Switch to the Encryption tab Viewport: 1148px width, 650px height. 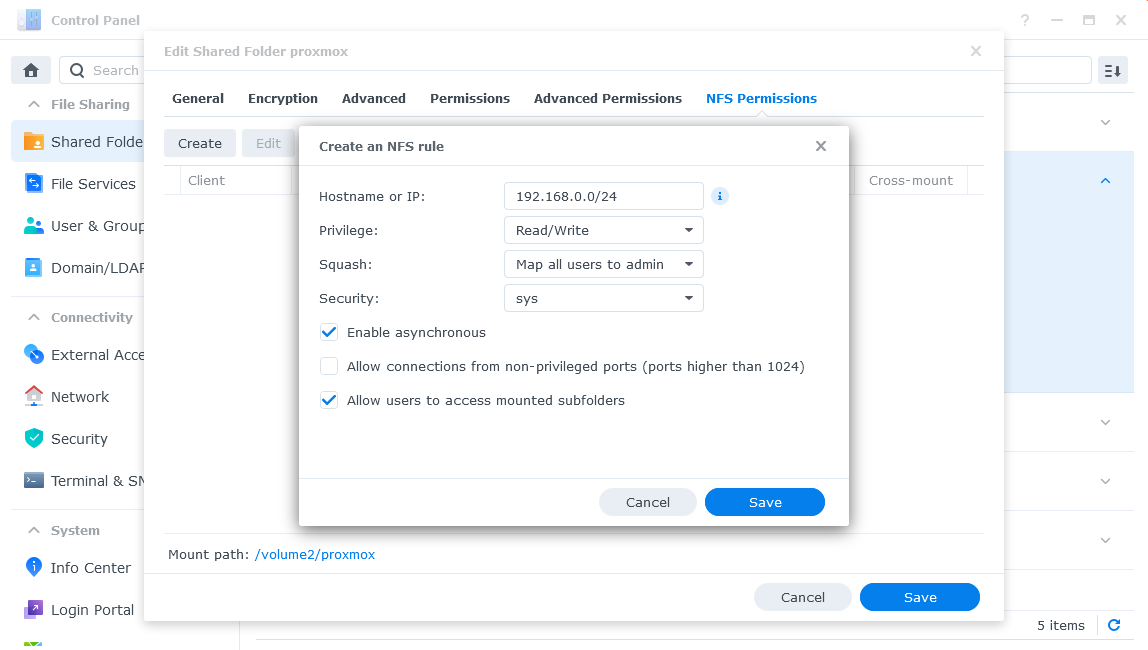coord(283,98)
